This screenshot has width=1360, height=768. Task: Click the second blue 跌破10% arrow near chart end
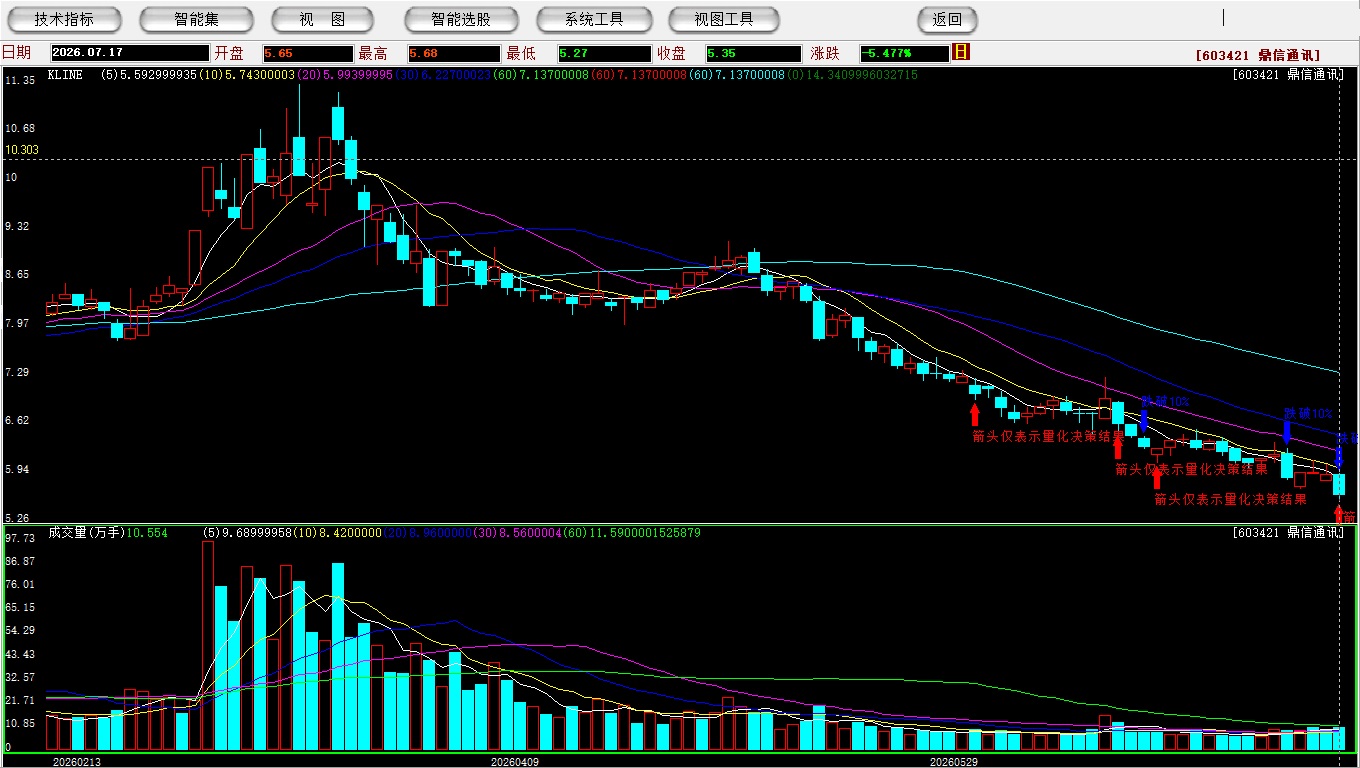coord(1286,431)
